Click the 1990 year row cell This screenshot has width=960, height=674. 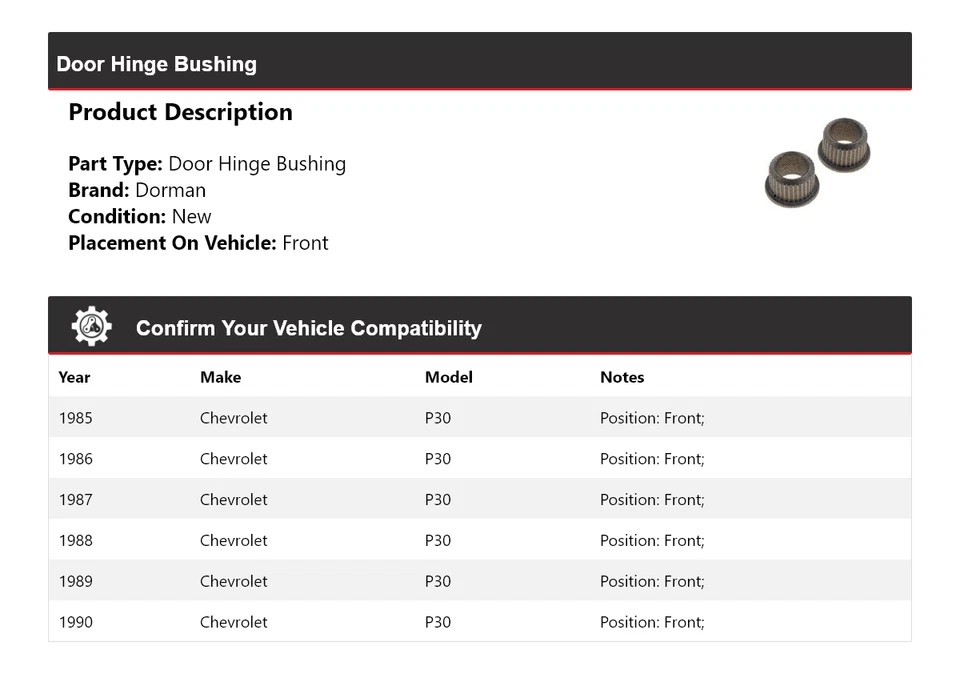click(75, 622)
